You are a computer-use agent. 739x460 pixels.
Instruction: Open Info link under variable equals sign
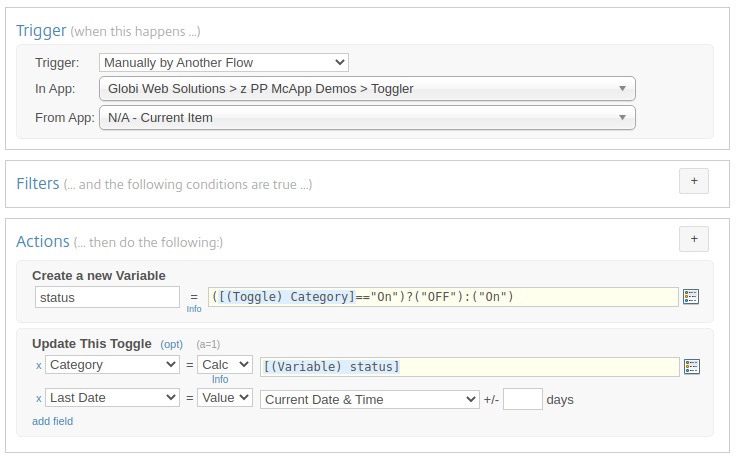[x=194, y=309]
